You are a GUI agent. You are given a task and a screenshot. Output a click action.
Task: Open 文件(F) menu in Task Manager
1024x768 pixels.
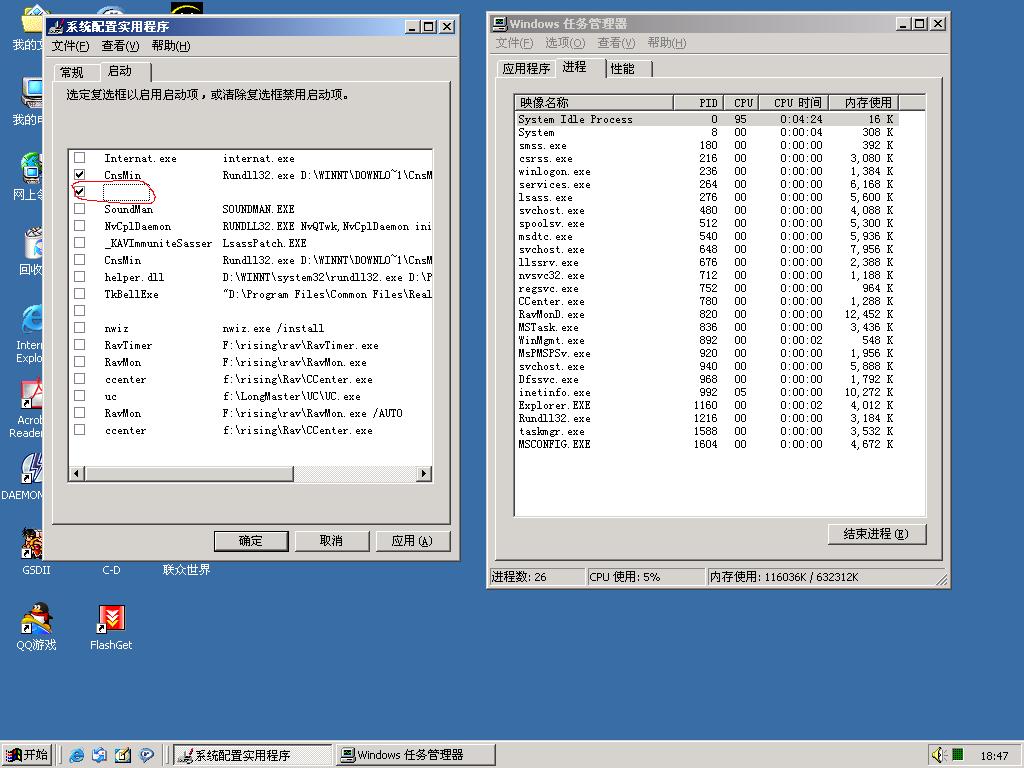tap(515, 43)
